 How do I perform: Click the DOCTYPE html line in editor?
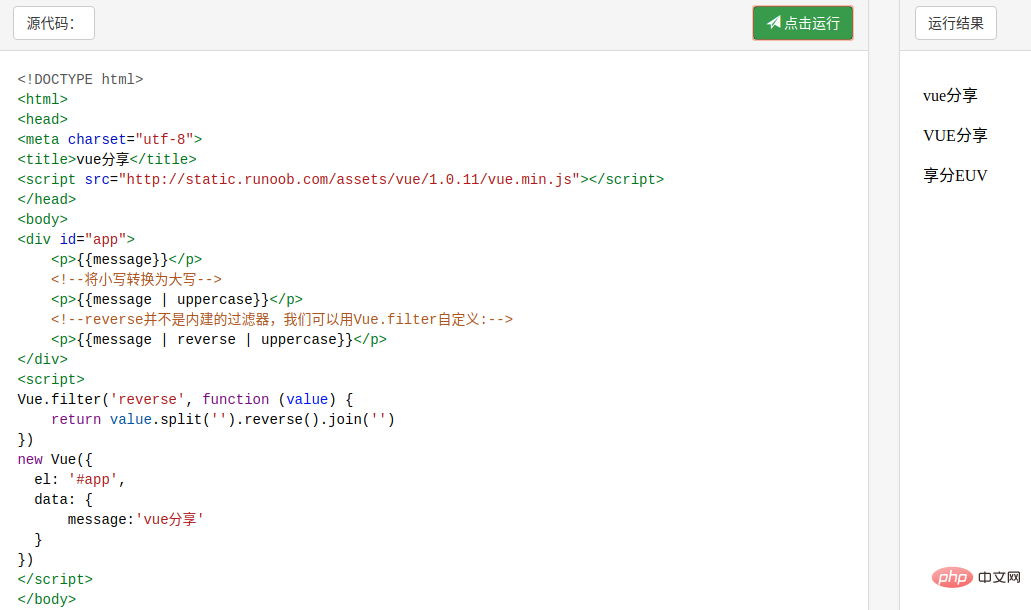click(80, 79)
